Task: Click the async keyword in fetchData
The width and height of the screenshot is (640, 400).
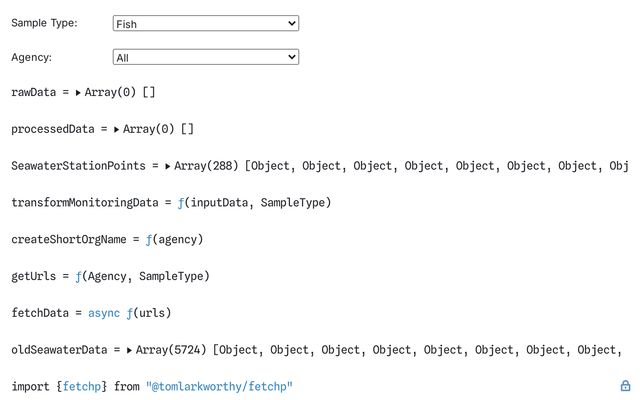Action: coord(104,313)
